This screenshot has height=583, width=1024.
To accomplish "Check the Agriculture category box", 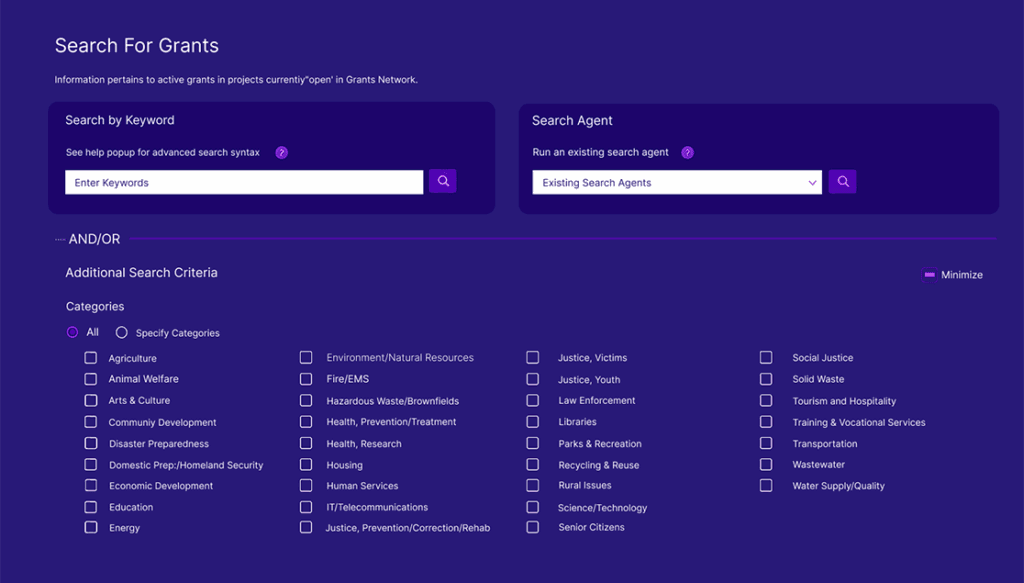I will (x=91, y=358).
